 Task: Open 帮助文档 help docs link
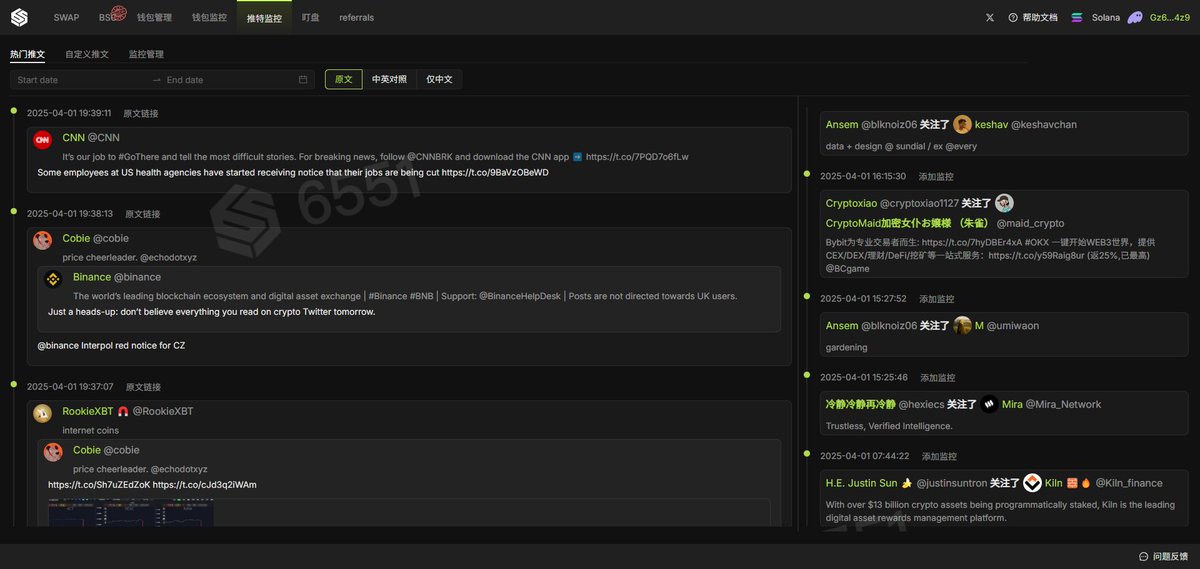click(1040, 17)
